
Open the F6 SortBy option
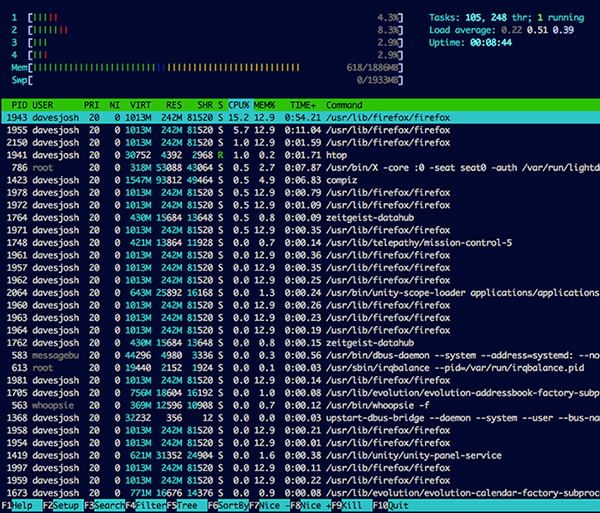click(x=228, y=505)
